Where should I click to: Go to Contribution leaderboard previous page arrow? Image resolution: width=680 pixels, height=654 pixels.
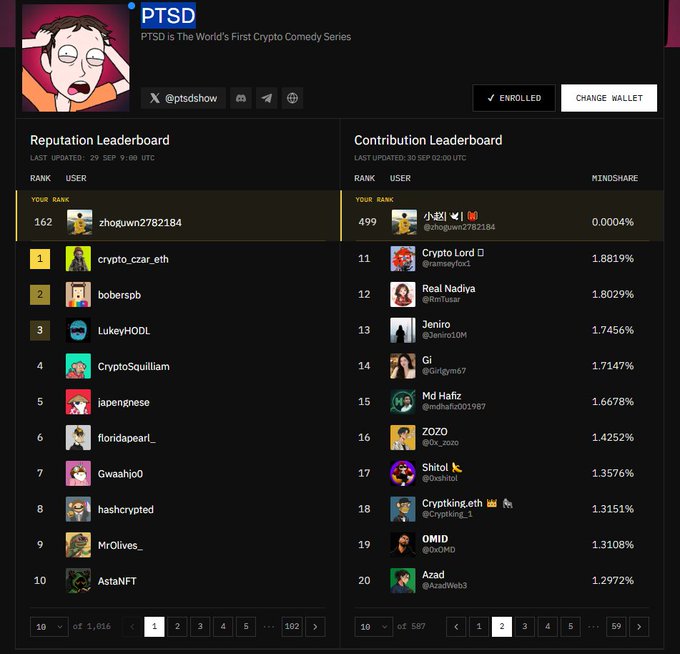[456, 627]
